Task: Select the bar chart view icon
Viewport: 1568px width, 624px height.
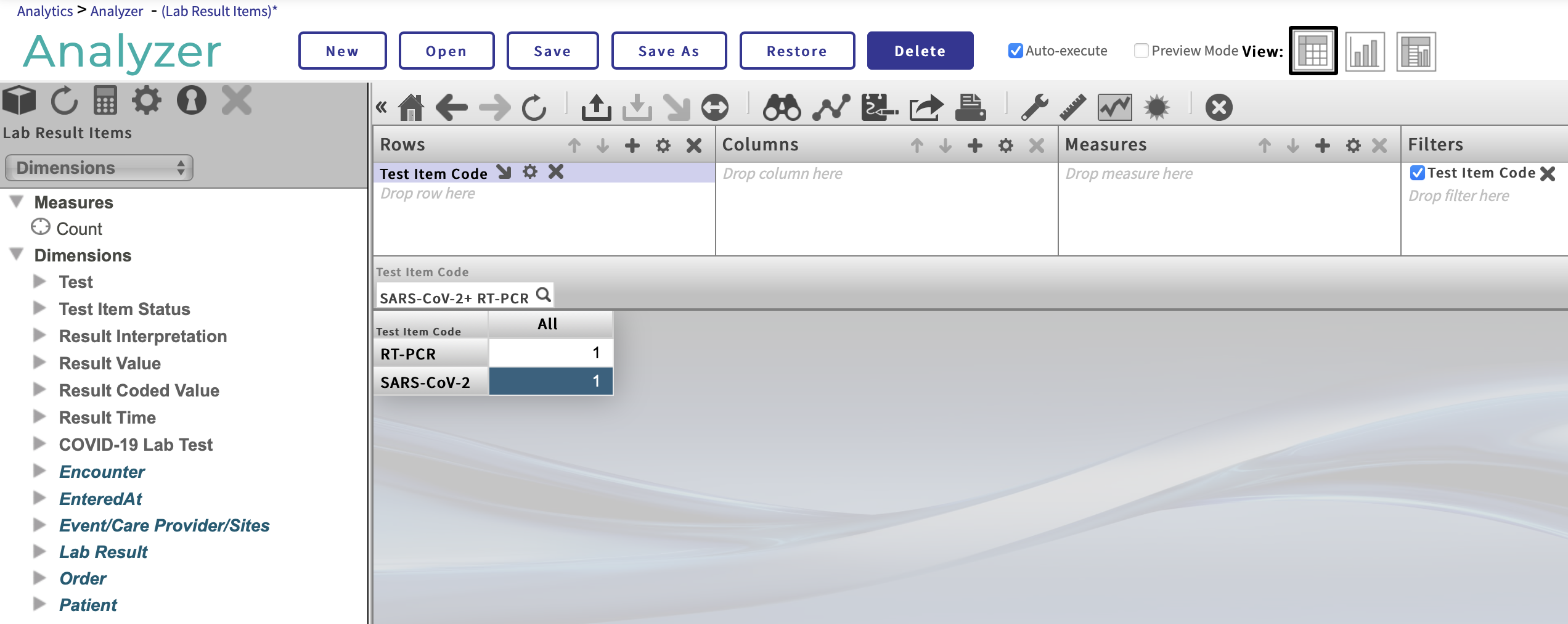Action: coord(1365,52)
